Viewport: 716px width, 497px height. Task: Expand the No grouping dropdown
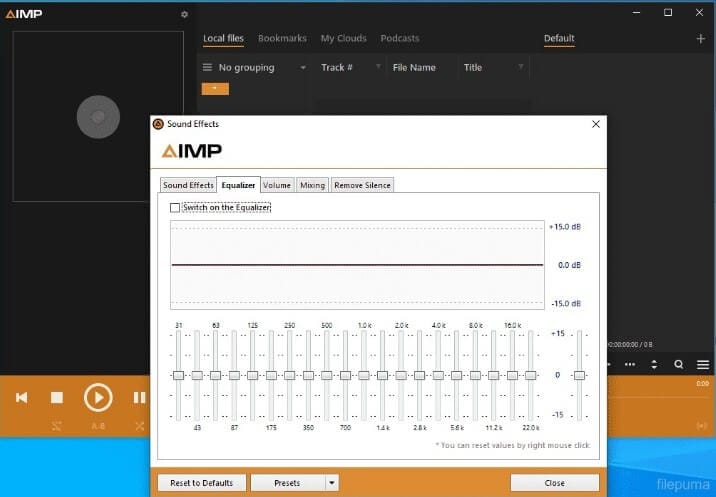click(x=303, y=68)
